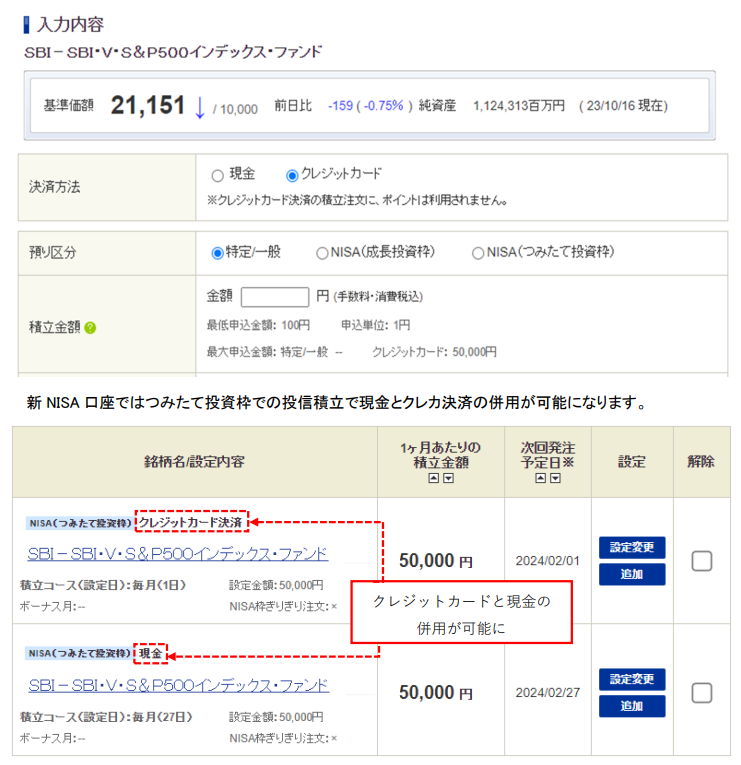Screen dimensions: 741x765
Task: Sort 積立金額 column descending arrow
Action: pos(448,478)
